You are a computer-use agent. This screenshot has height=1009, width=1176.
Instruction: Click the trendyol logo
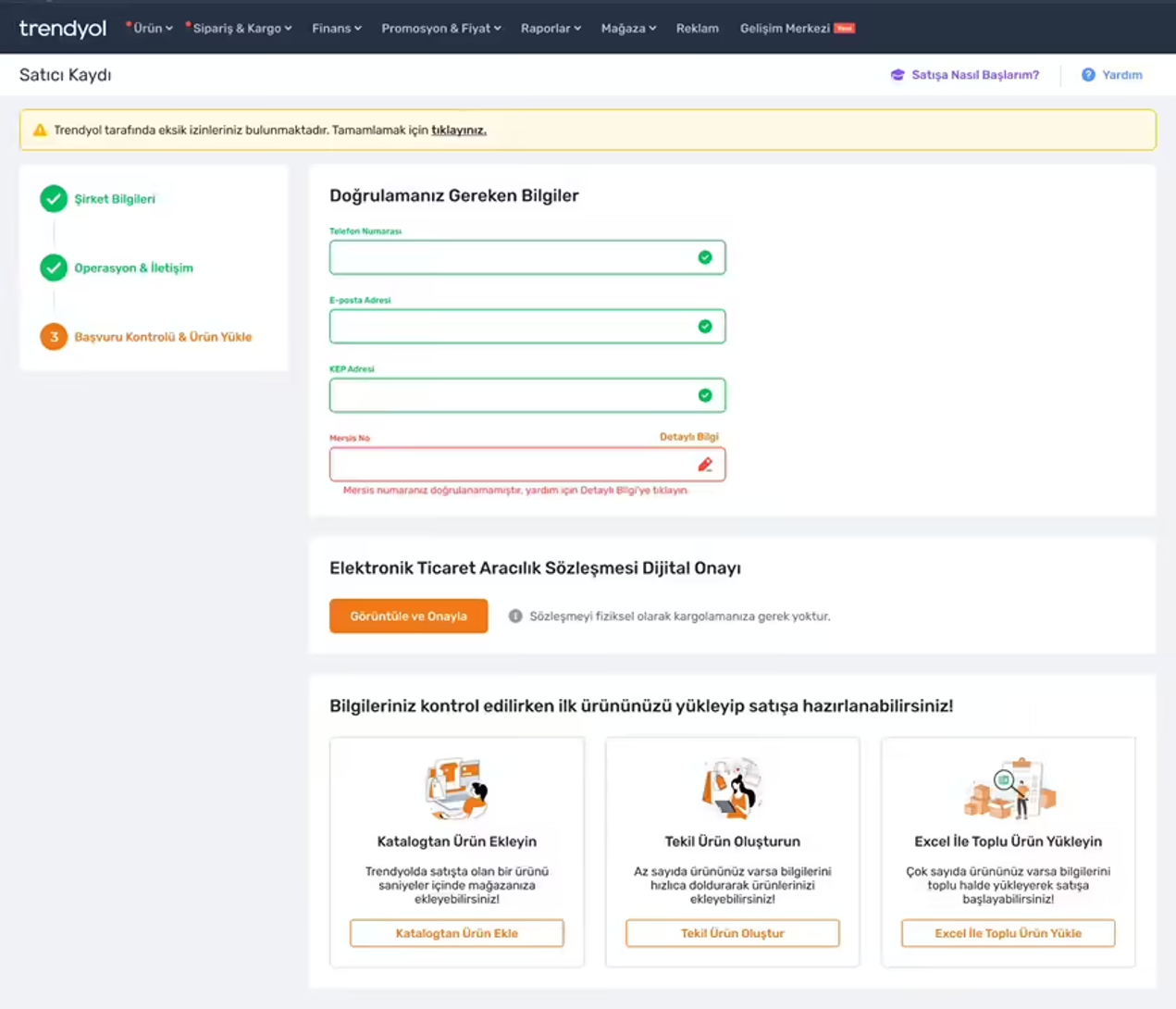pyautogui.click(x=63, y=29)
